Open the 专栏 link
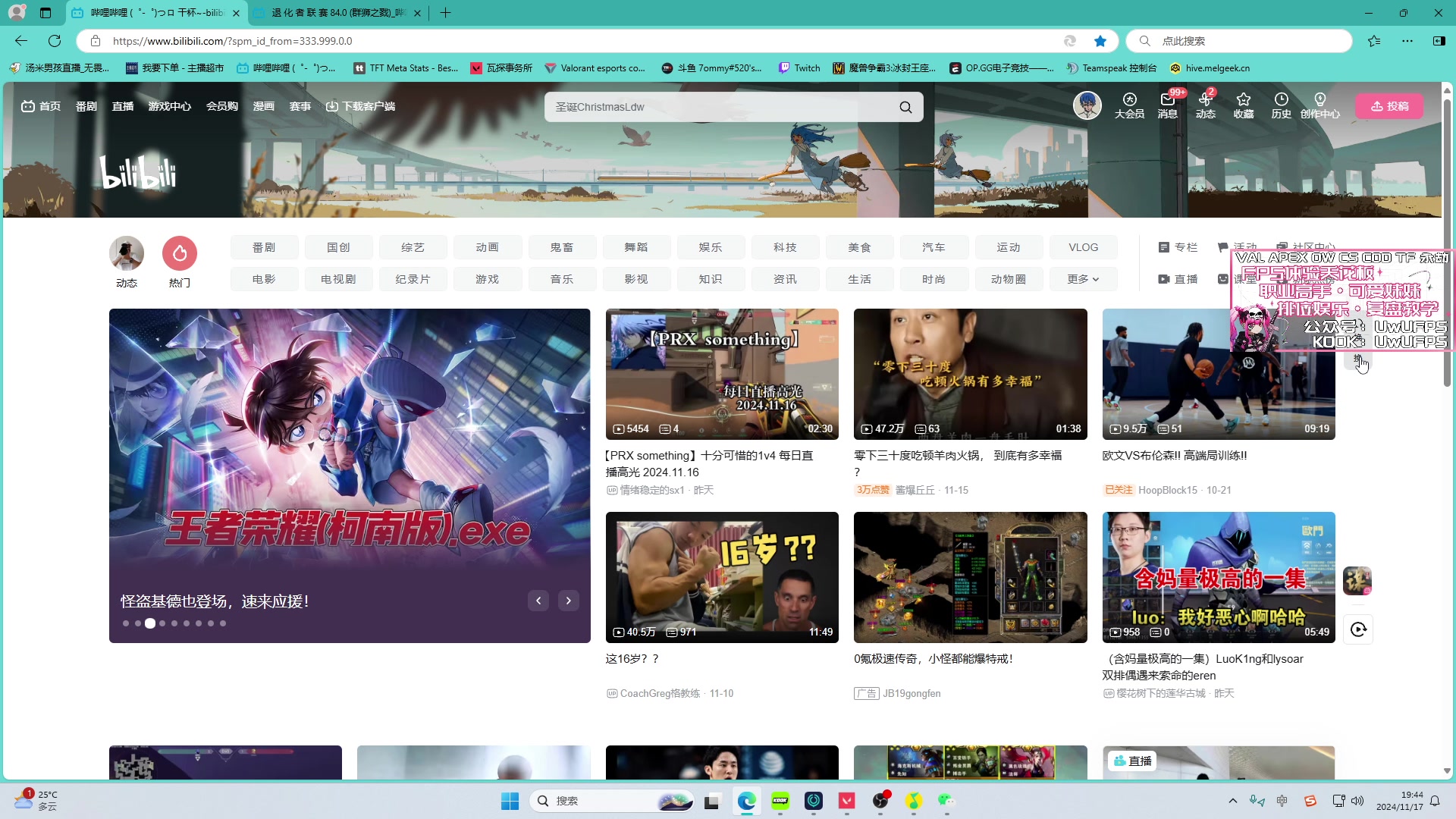Screen dimensions: 1456x819 1178,247
